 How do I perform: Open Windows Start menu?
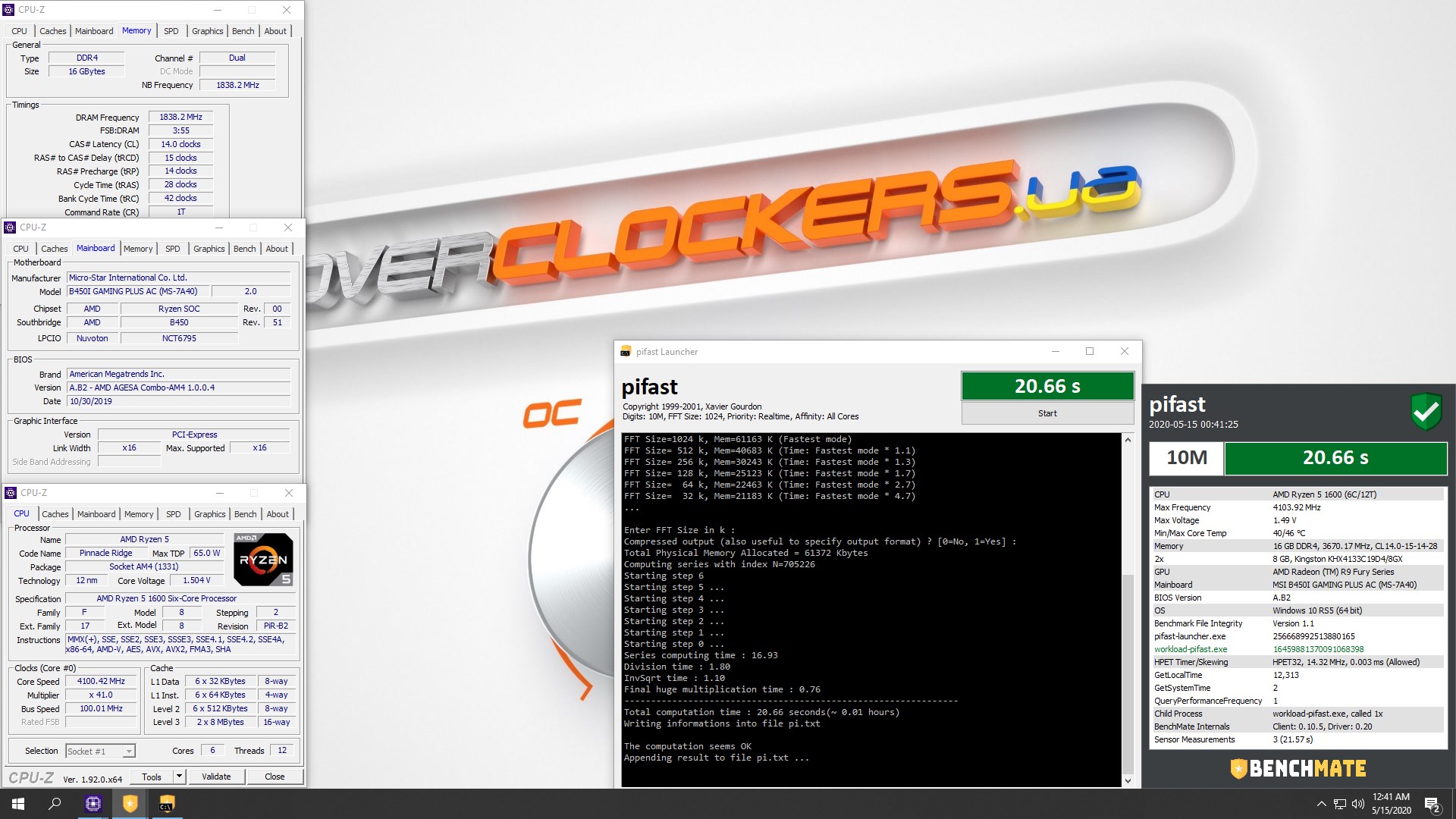pyautogui.click(x=18, y=804)
